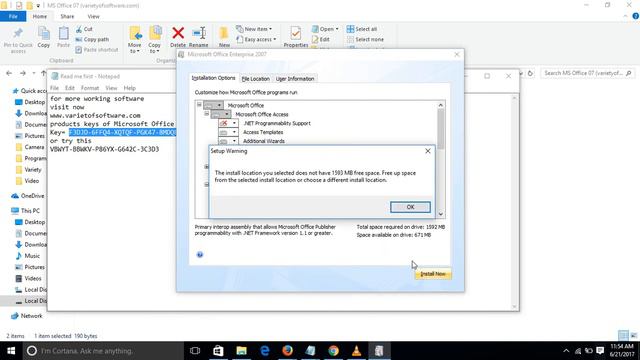The image size is (640, 360).
Task: Select Network in navigation pane
Action: point(27,316)
